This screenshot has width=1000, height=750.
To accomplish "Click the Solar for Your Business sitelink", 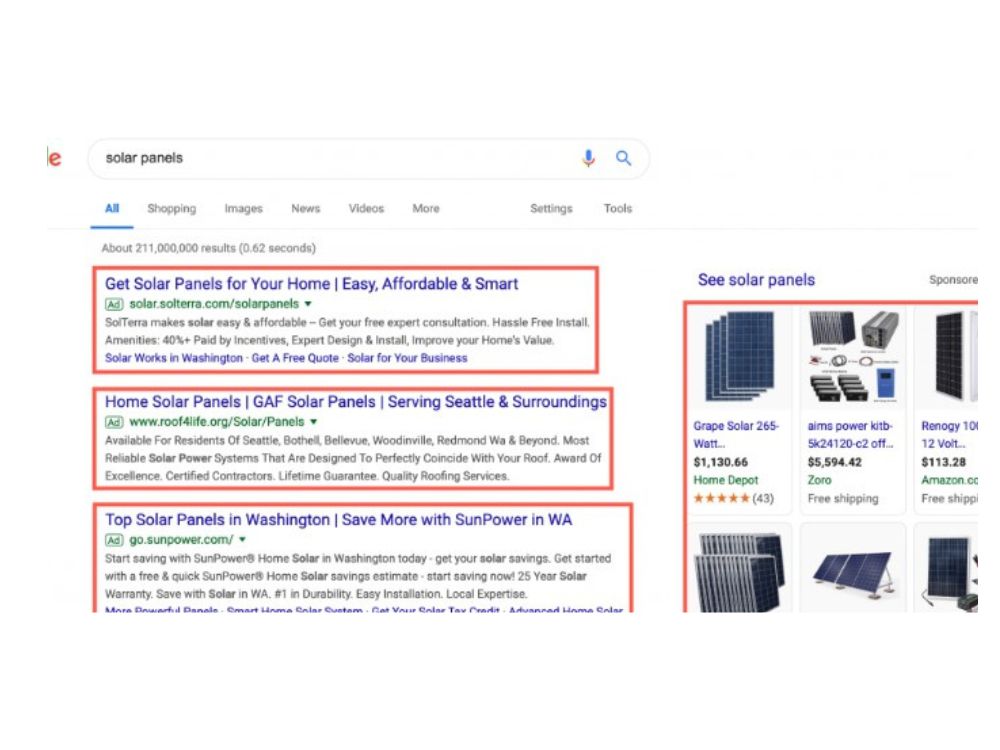I will (x=407, y=358).
